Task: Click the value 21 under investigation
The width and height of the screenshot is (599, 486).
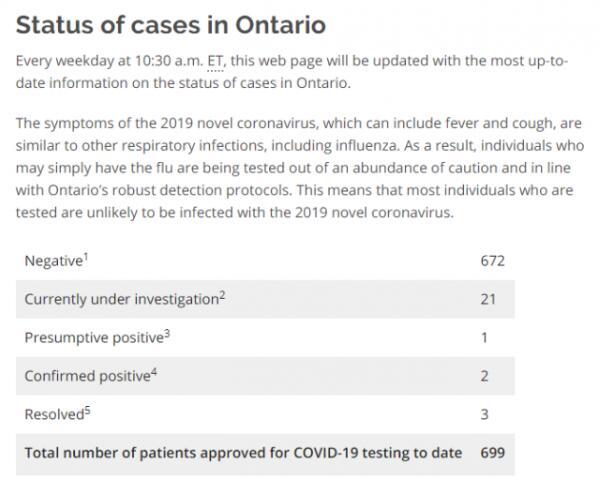Action: pos(488,300)
